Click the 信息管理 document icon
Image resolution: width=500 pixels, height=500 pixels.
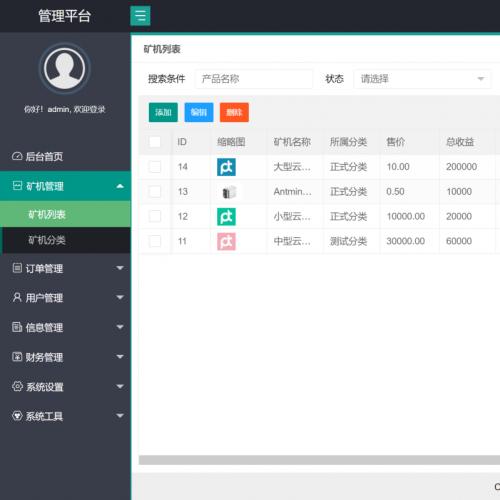pos(17,327)
